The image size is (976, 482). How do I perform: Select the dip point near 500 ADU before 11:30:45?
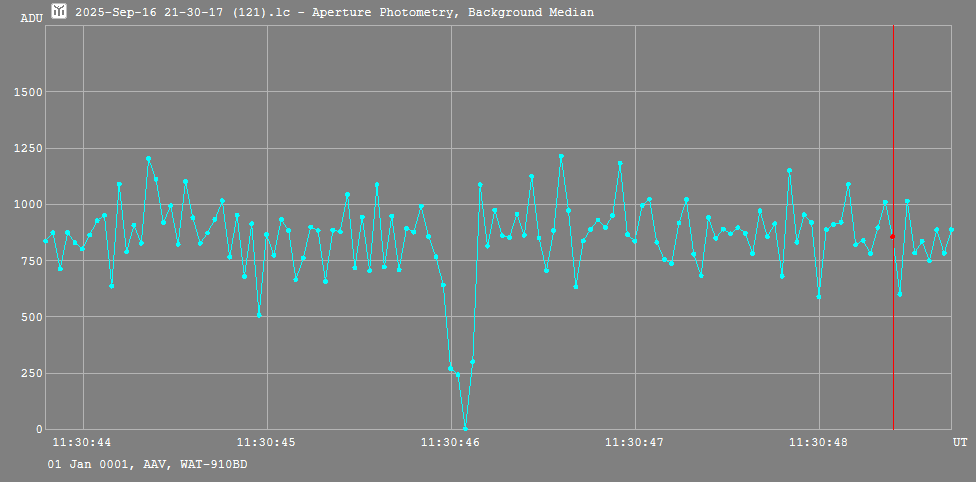259,315
